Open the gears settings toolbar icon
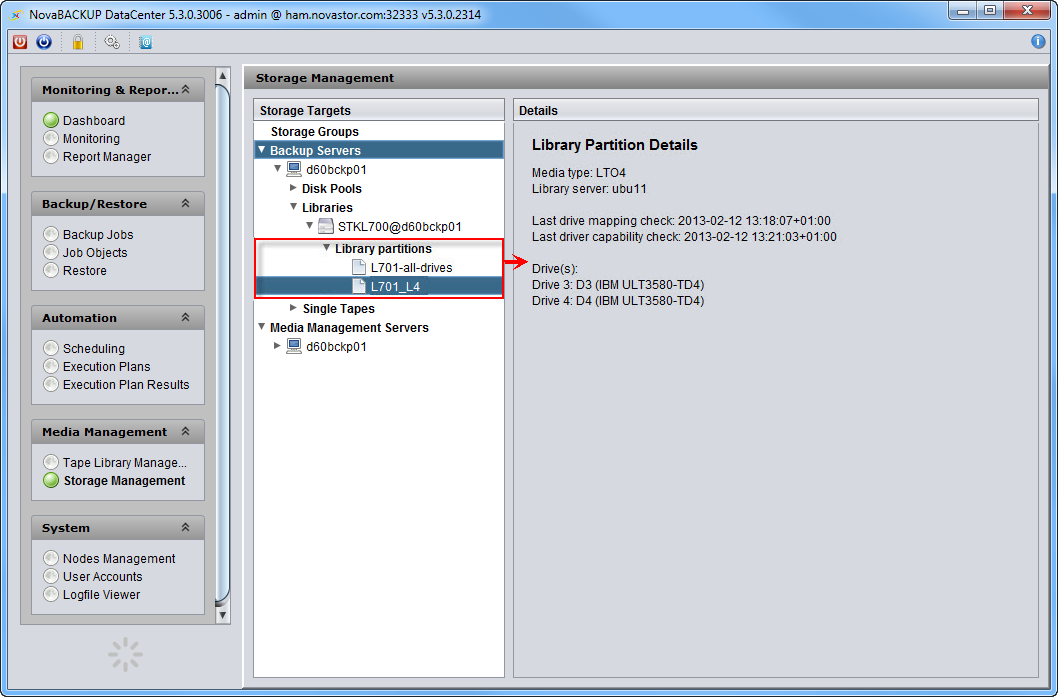Viewport: 1058px width, 697px height. click(112, 42)
